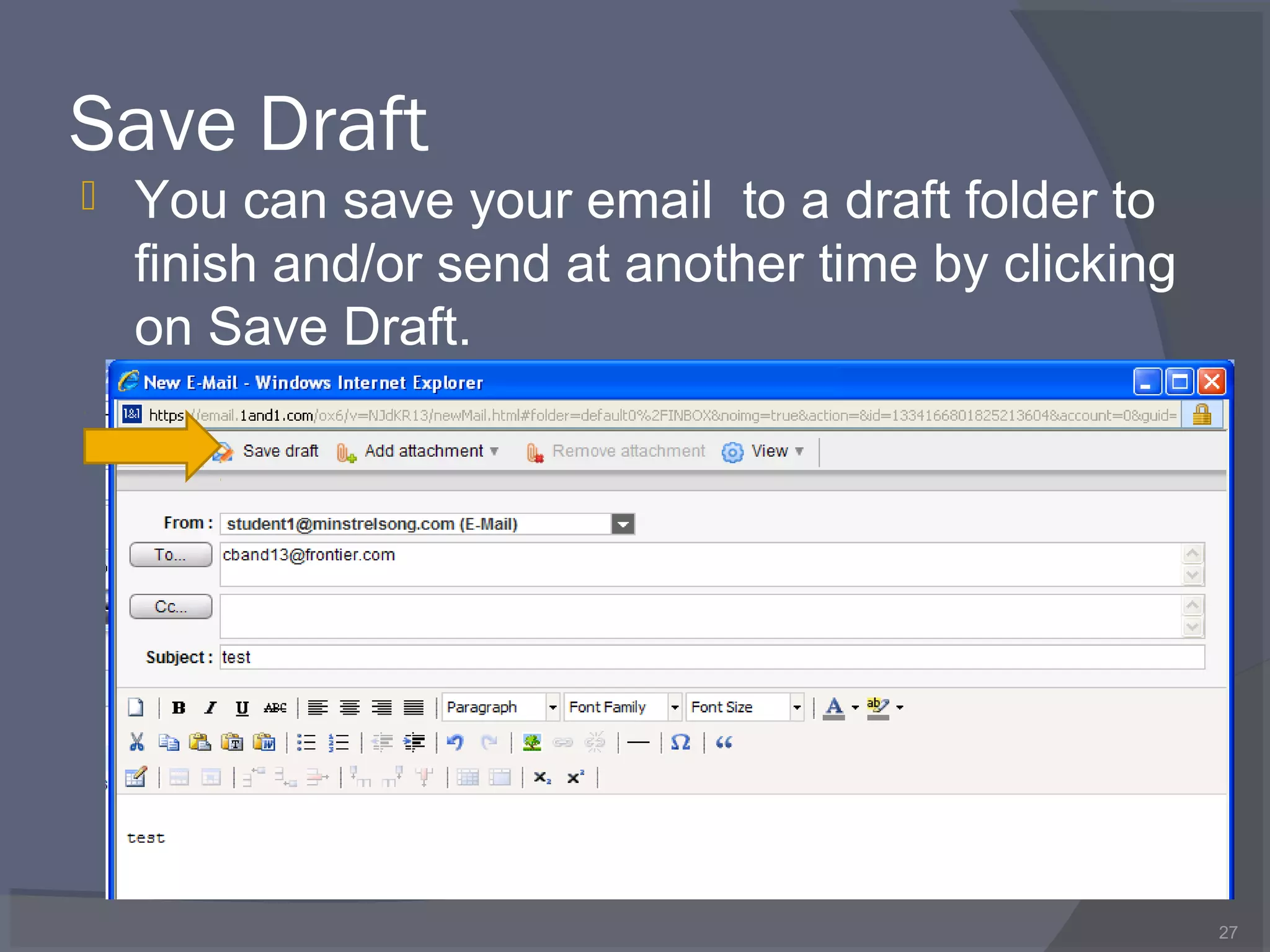This screenshot has width=1270, height=952.
Task: Click the Redo arrow icon
Action: click(x=489, y=742)
